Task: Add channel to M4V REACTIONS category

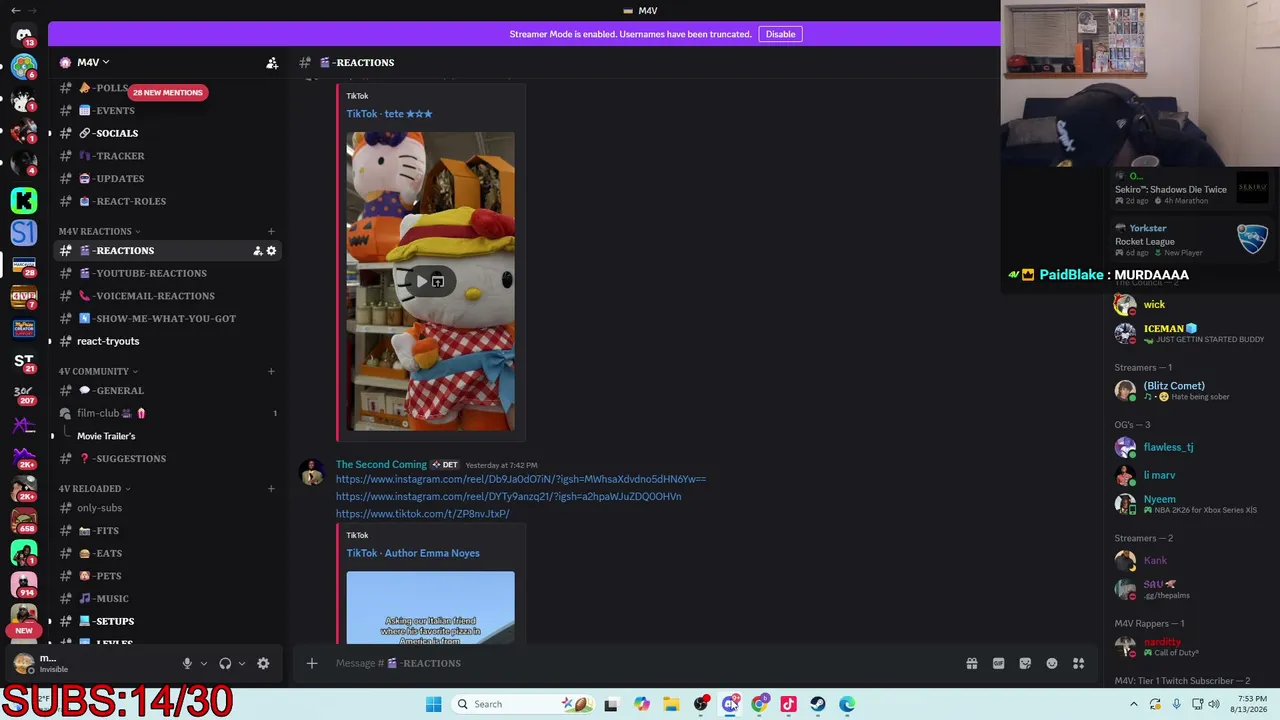Action: 271,232
